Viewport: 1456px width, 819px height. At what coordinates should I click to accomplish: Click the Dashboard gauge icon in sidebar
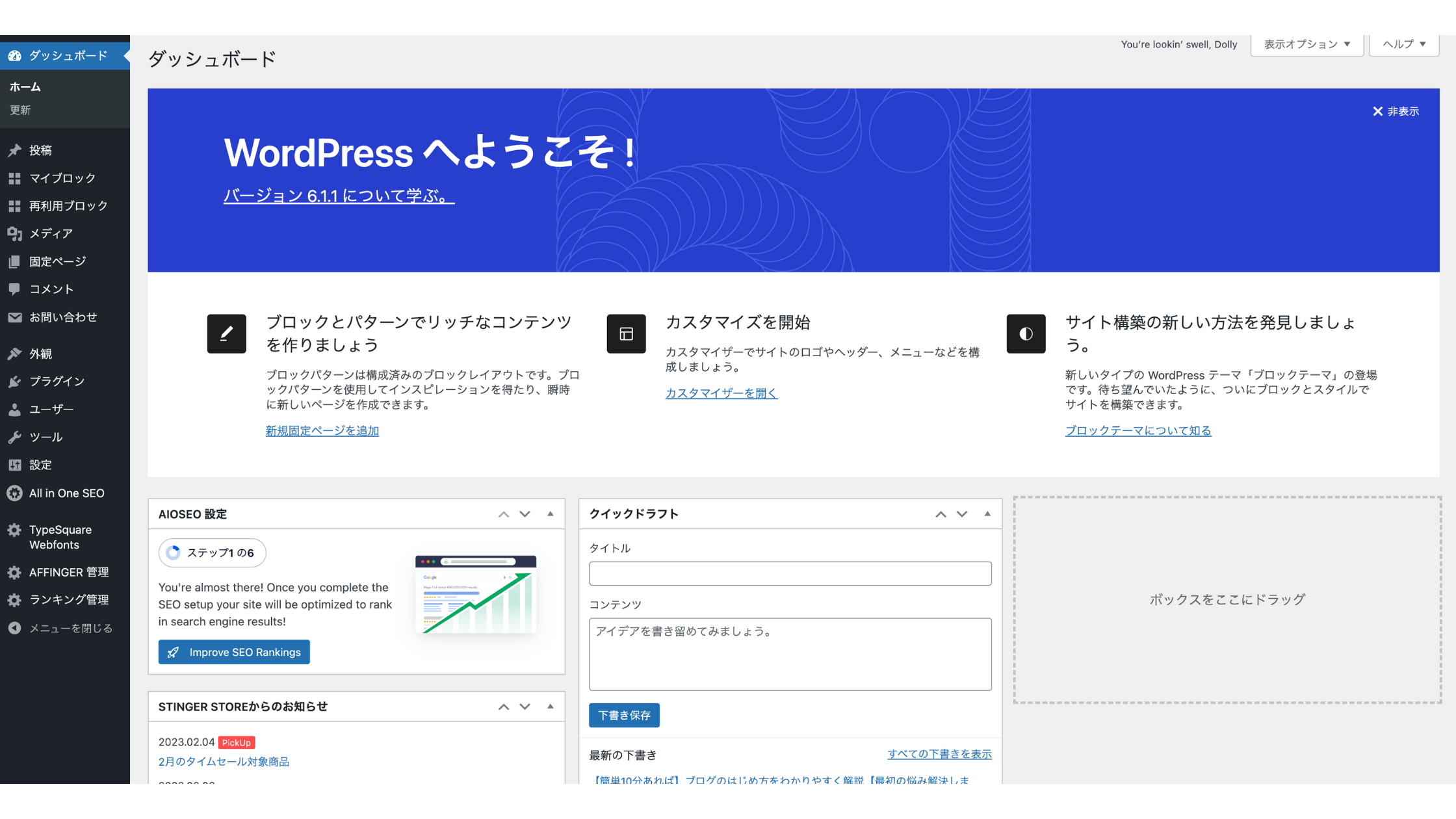(x=14, y=56)
